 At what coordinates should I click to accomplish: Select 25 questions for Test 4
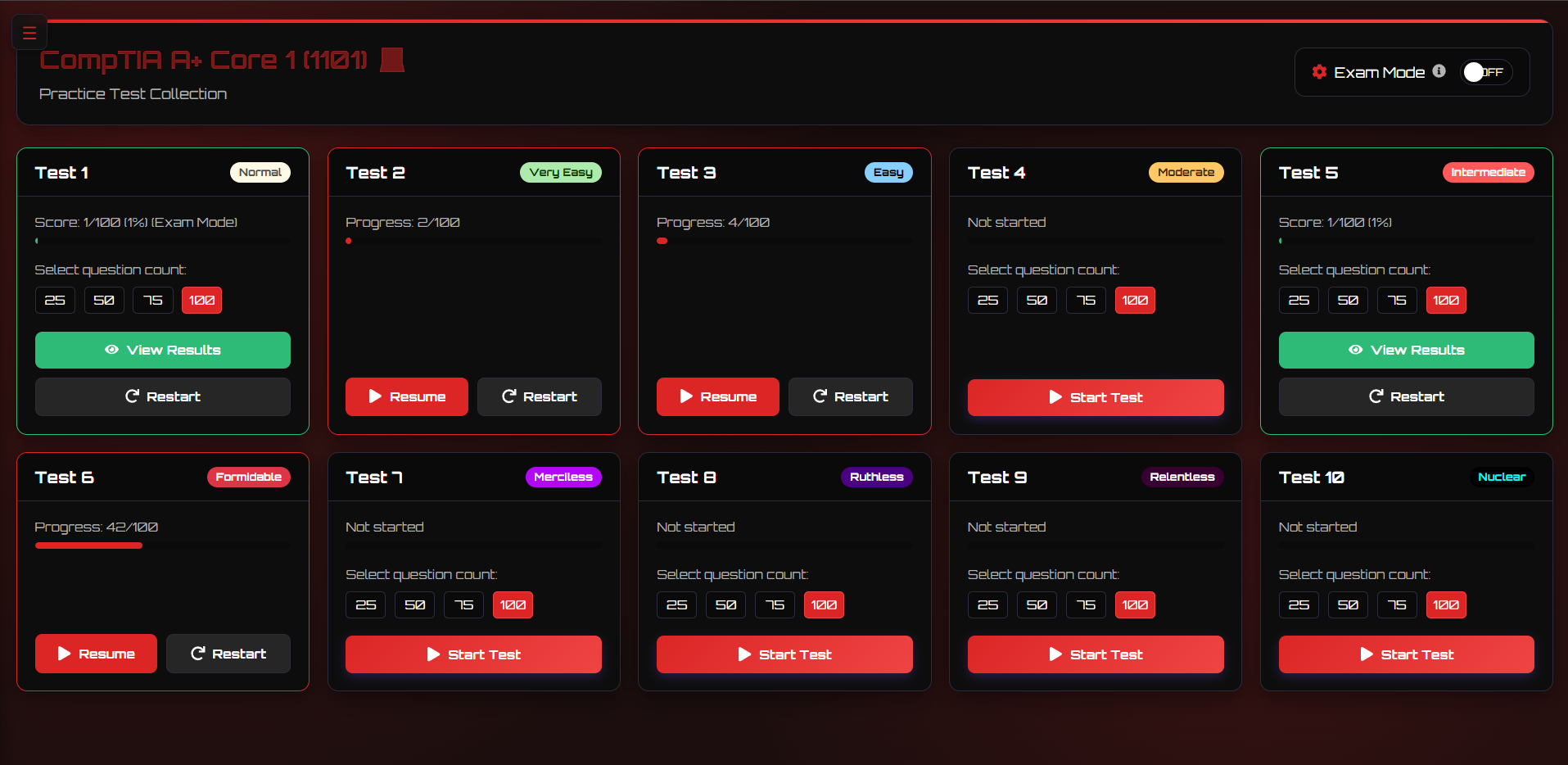coord(987,301)
